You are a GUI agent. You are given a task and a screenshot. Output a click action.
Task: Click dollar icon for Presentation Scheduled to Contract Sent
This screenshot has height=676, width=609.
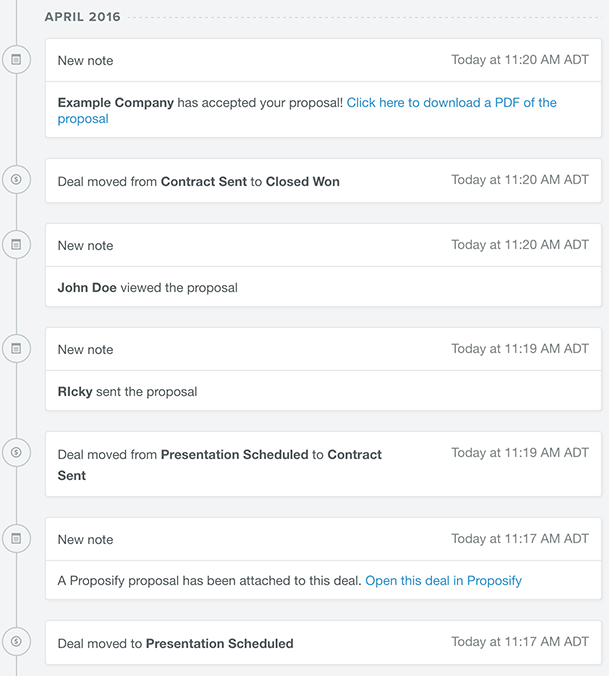(16, 452)
